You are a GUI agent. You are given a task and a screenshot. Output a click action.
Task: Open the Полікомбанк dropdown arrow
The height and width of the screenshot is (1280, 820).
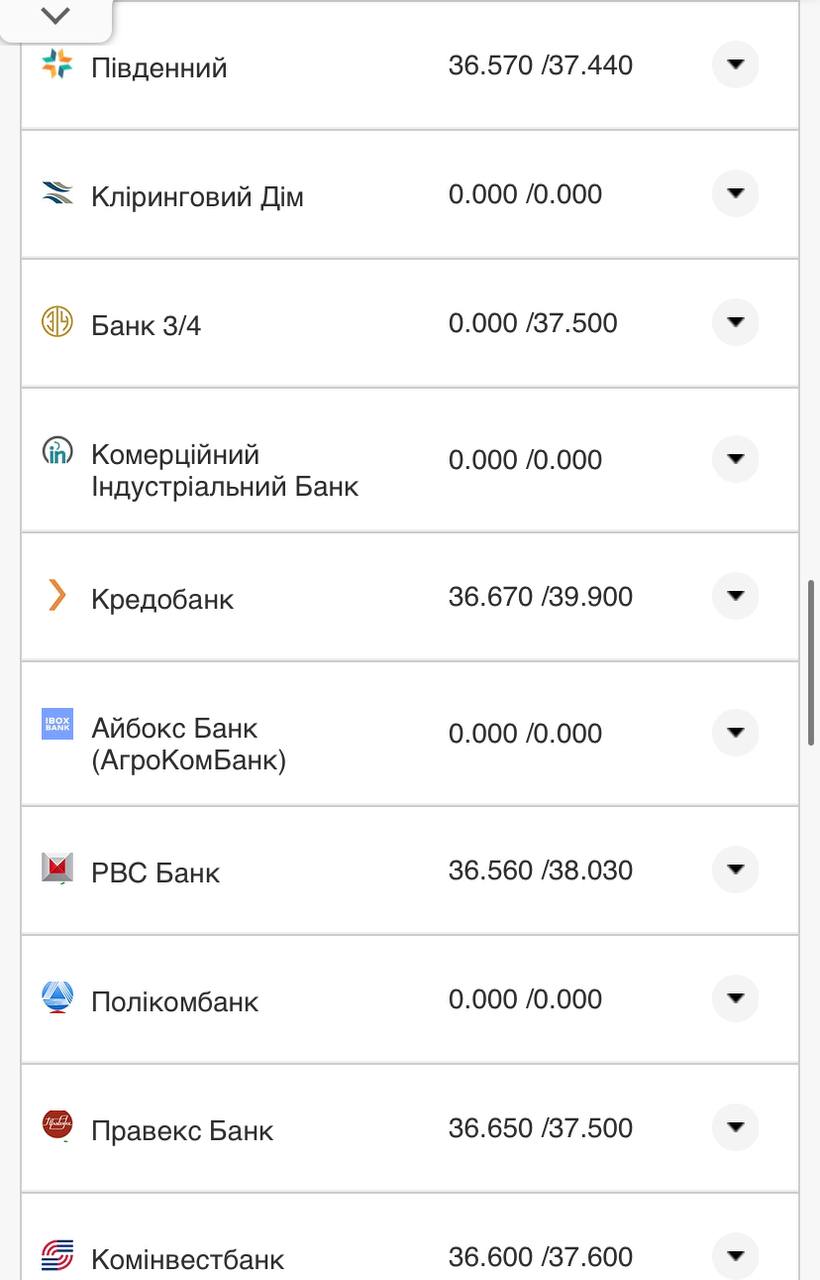pyautogui.click(x=735, y=997)
